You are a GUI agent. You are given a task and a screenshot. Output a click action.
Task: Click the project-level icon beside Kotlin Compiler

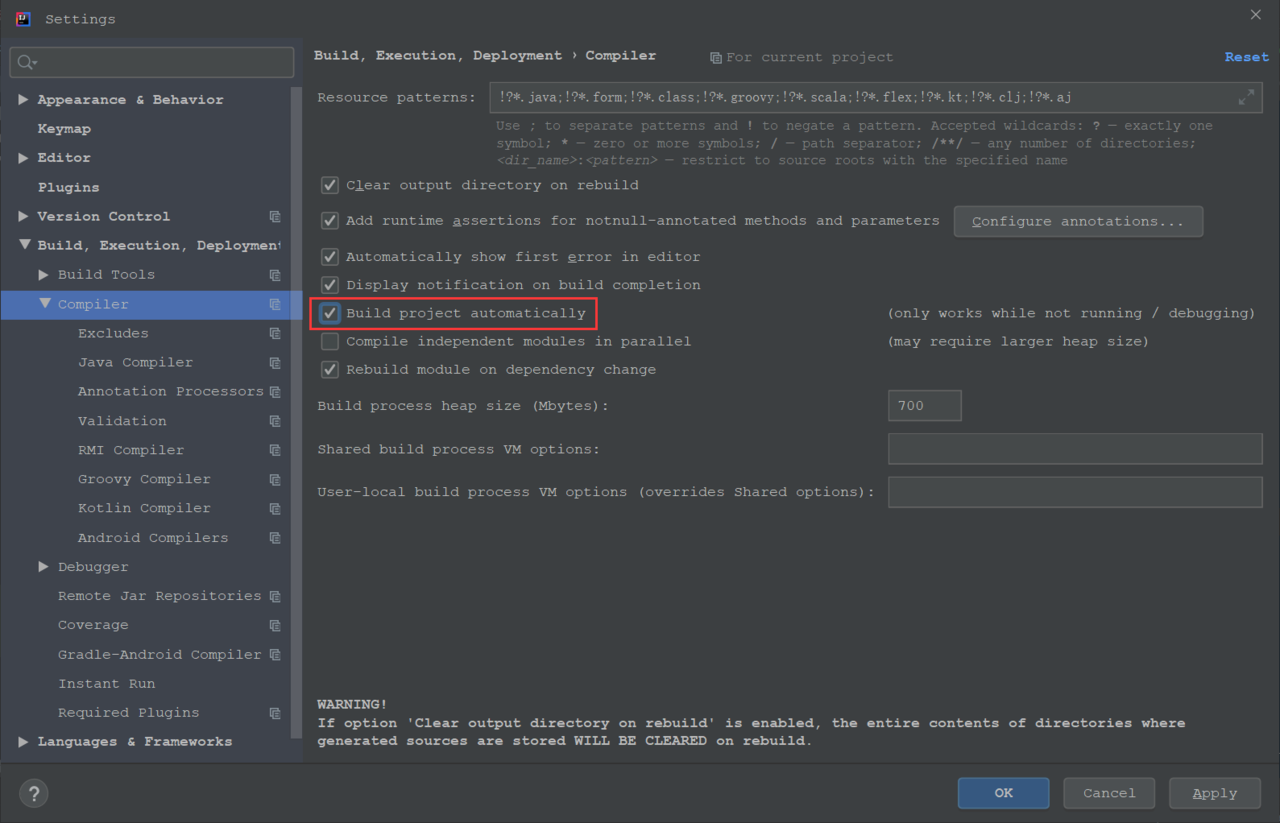pos(275,508)
